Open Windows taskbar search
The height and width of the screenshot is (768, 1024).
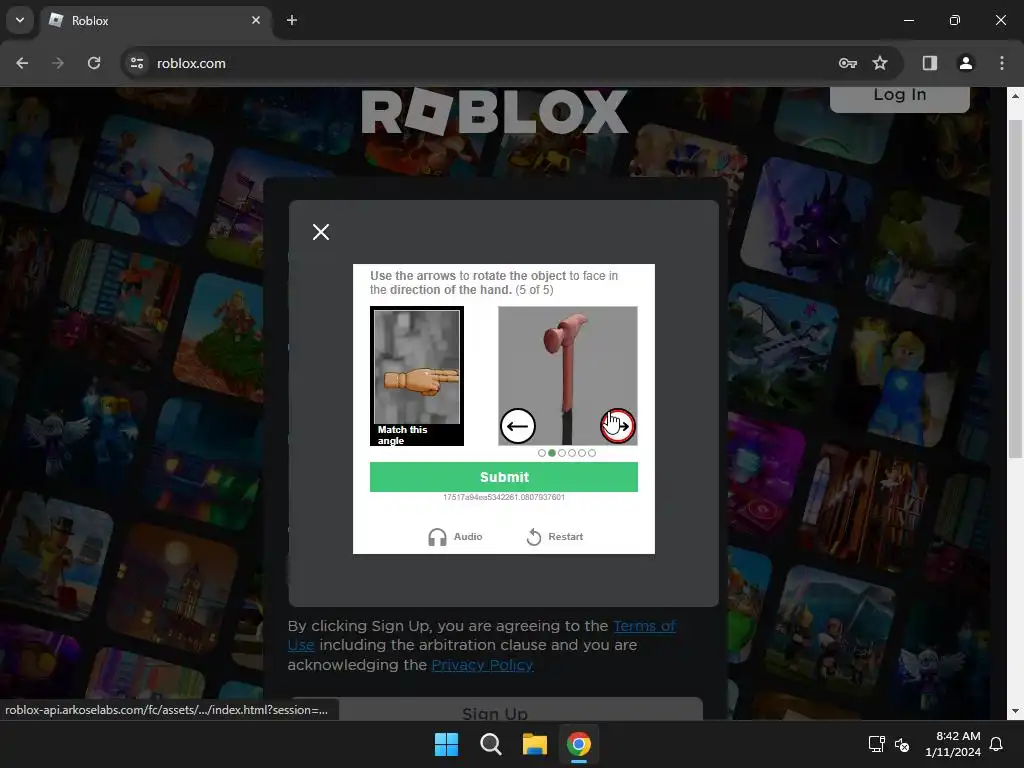490,744
